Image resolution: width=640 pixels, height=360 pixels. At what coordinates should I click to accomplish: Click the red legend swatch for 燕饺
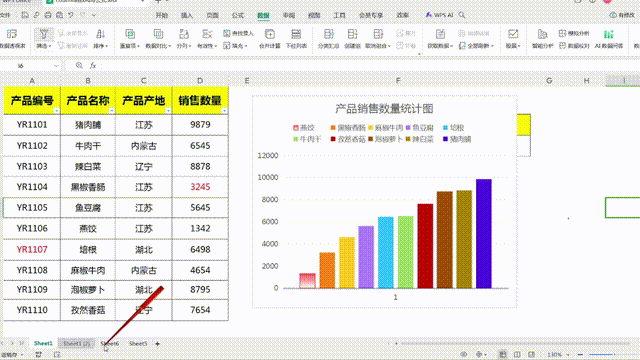[x=296, y=128]
